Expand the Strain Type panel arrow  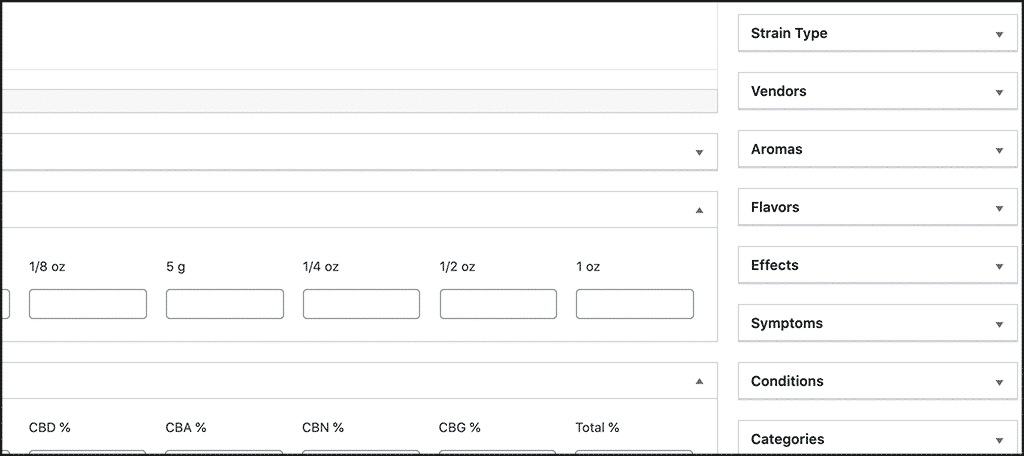tap(999, 35)
